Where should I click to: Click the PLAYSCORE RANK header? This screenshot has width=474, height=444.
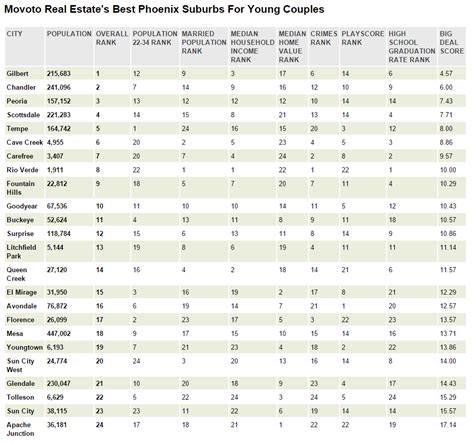pyautogui.click(x=363, y=38)
